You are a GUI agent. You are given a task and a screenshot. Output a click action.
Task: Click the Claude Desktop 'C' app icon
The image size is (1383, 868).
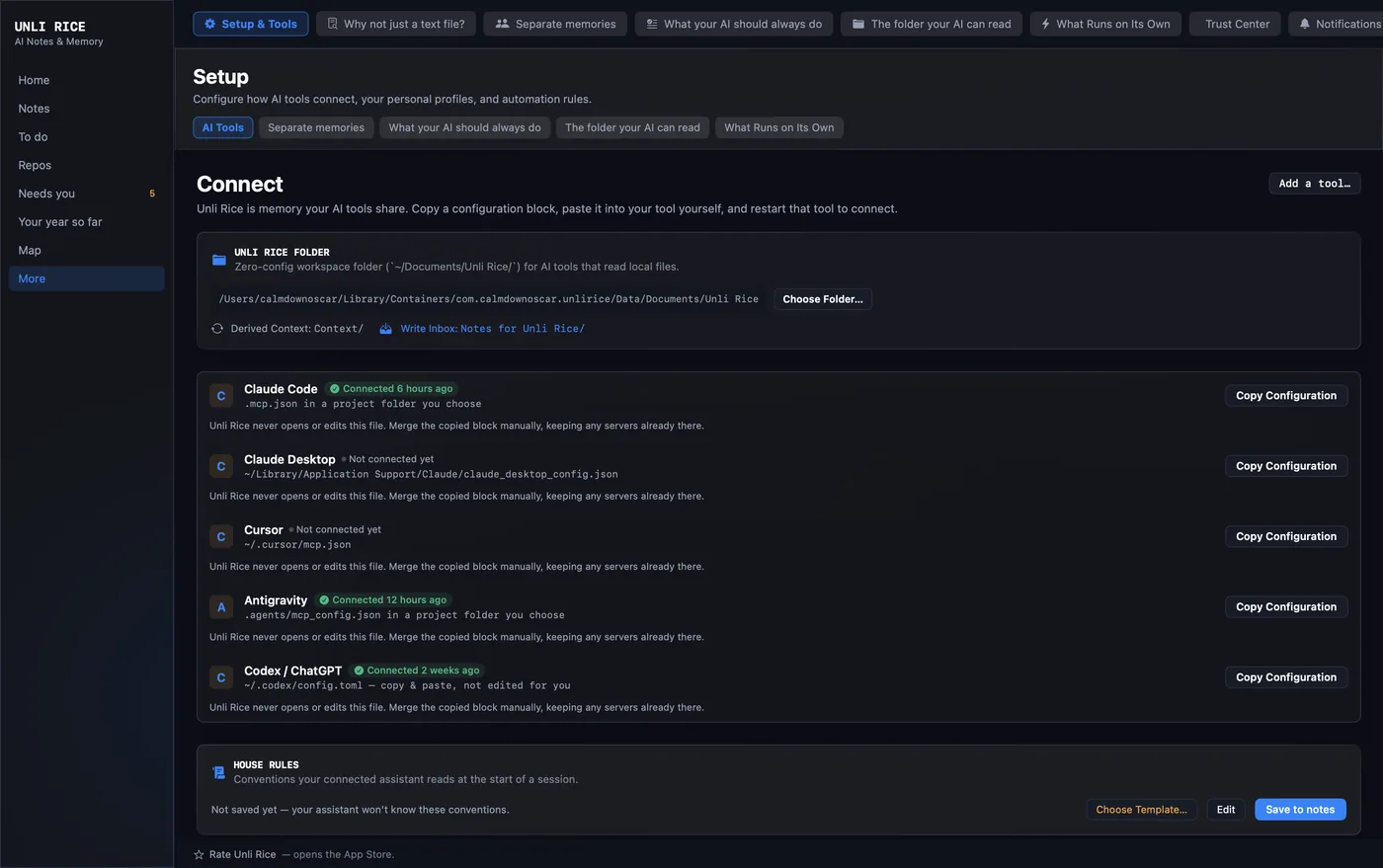click(x=221, y=466)
